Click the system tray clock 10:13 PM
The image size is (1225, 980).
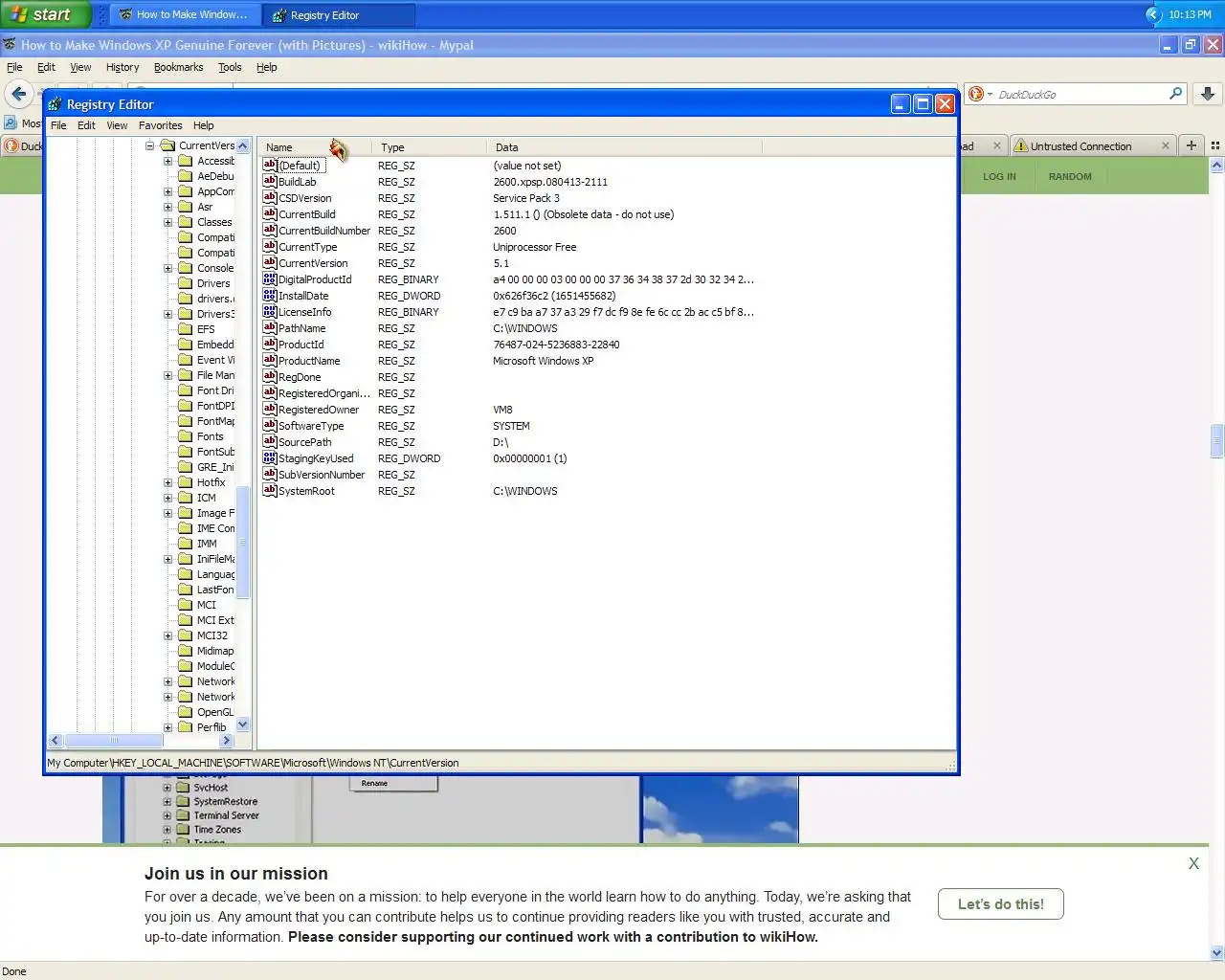click(x=1190, y=14)
